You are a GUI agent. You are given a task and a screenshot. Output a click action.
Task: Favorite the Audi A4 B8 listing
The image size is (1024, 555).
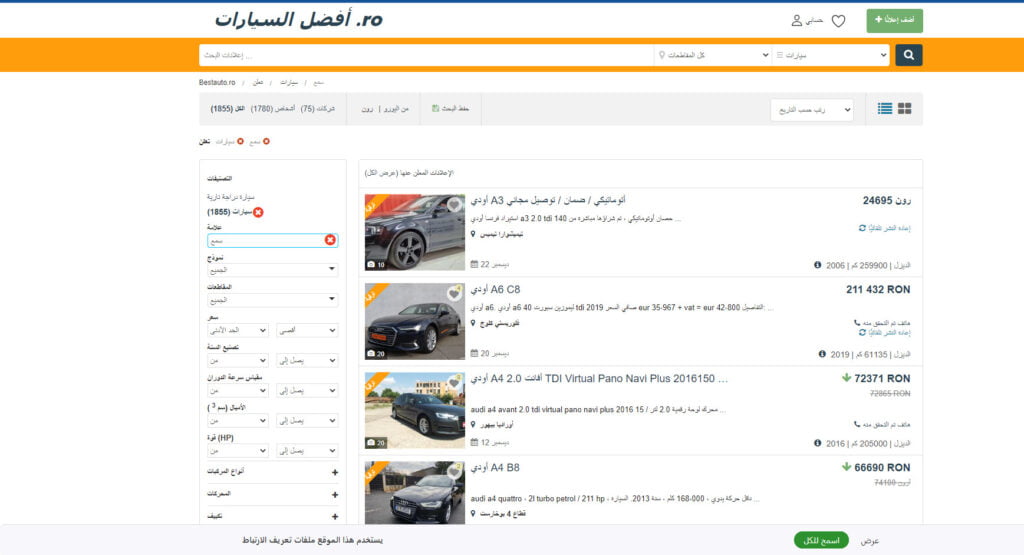(454, 471)
